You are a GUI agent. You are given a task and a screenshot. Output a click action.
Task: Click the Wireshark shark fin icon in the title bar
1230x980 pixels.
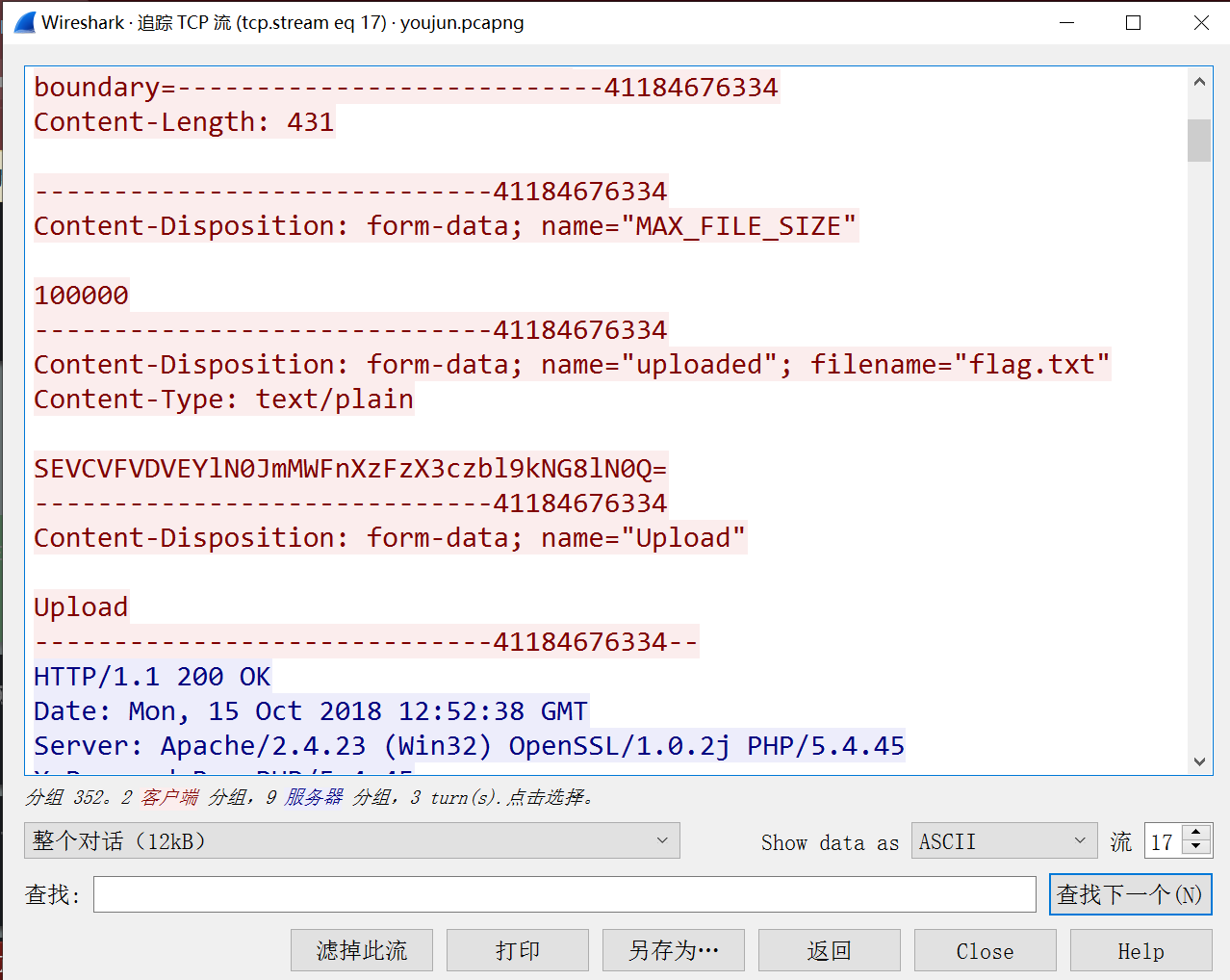pyautogui.click(x=25, y=22)
